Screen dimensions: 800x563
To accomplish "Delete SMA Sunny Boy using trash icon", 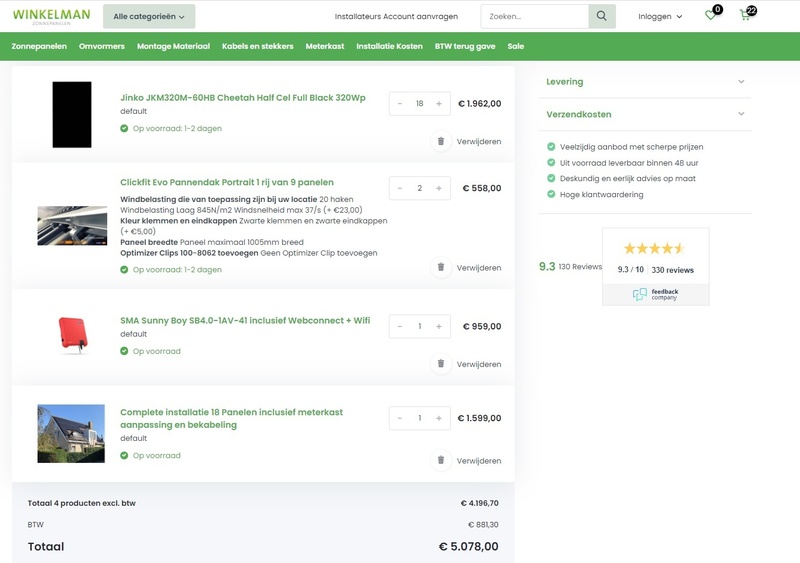I will (x=440, y=364).
